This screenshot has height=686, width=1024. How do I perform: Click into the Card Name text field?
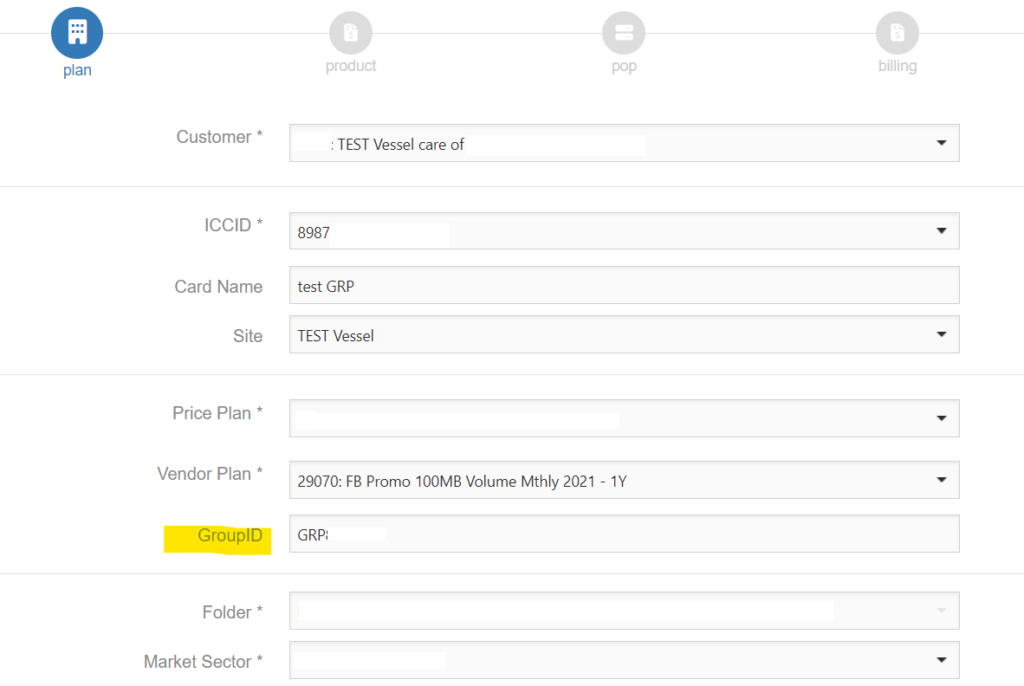pos(623,286)
